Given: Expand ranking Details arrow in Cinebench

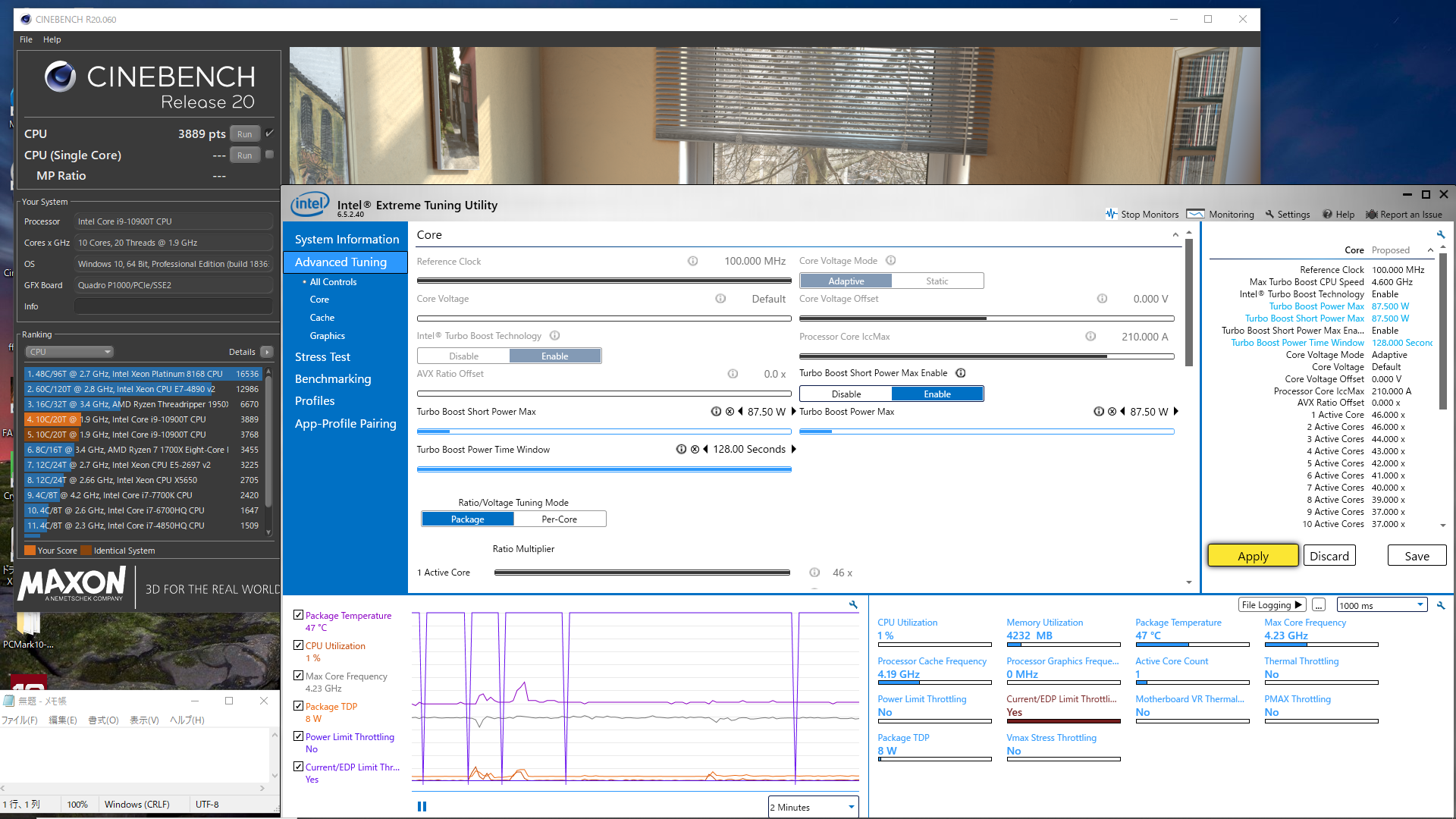Looking at the screenshot, I should point(267,352).
